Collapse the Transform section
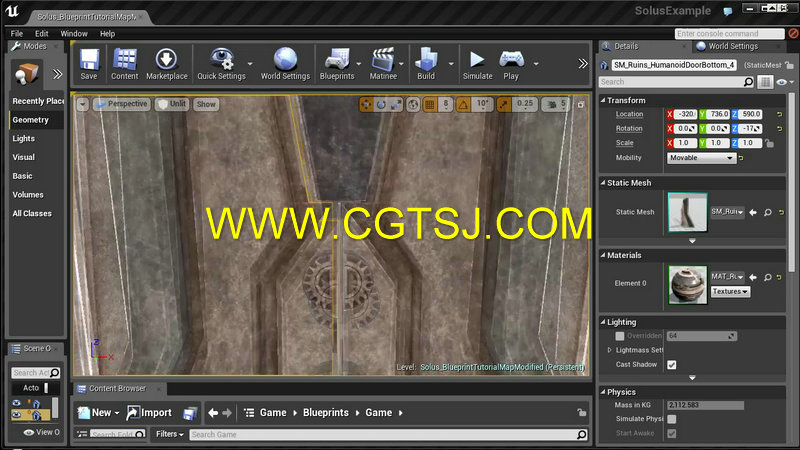The width and height of the screenshot is (800, 450). pos(603,101)
